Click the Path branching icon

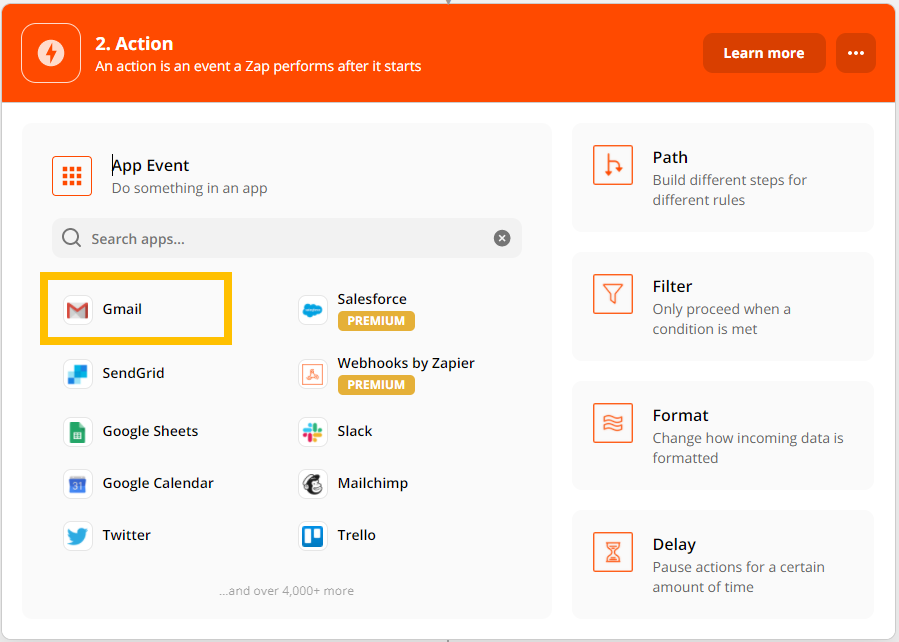[613, 165]
